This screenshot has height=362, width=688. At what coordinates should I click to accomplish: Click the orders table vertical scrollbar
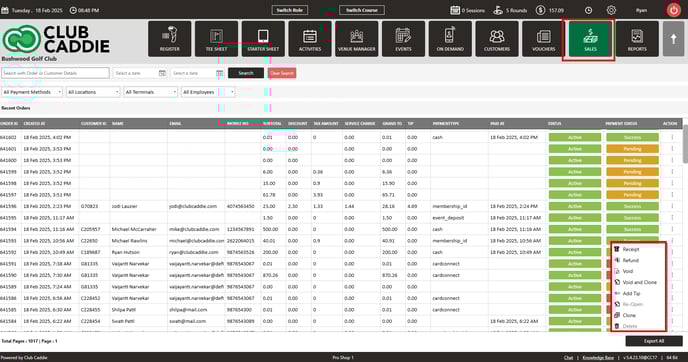tap(685, 144)
